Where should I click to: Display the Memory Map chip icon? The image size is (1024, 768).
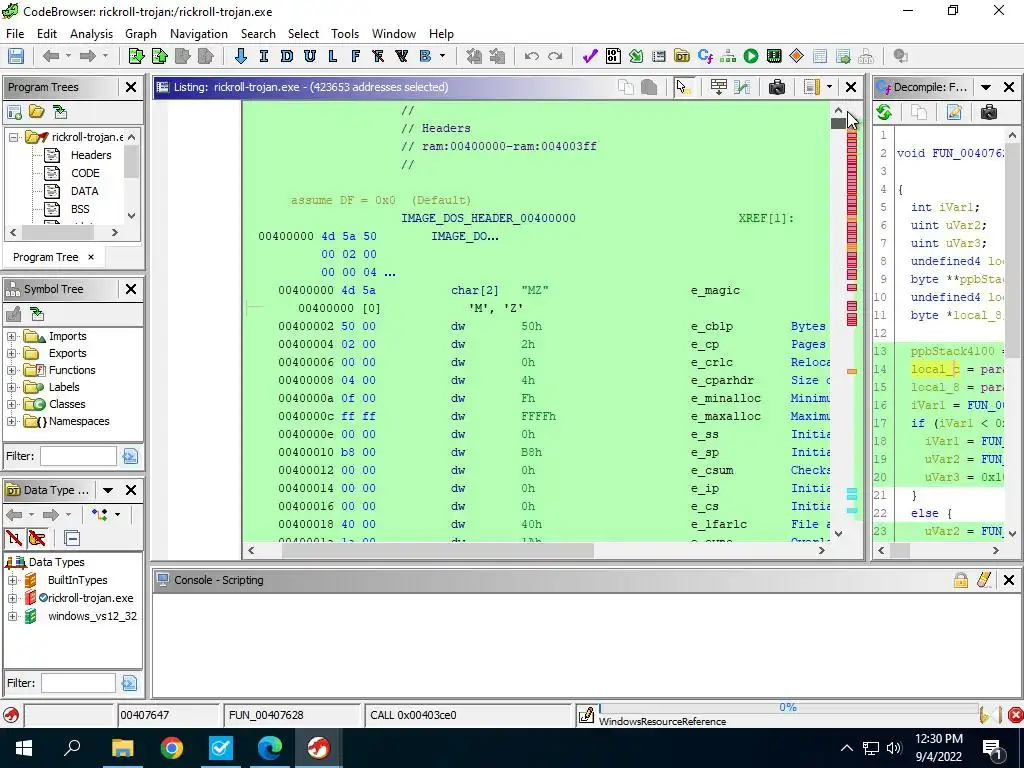(x=774, y=56)
